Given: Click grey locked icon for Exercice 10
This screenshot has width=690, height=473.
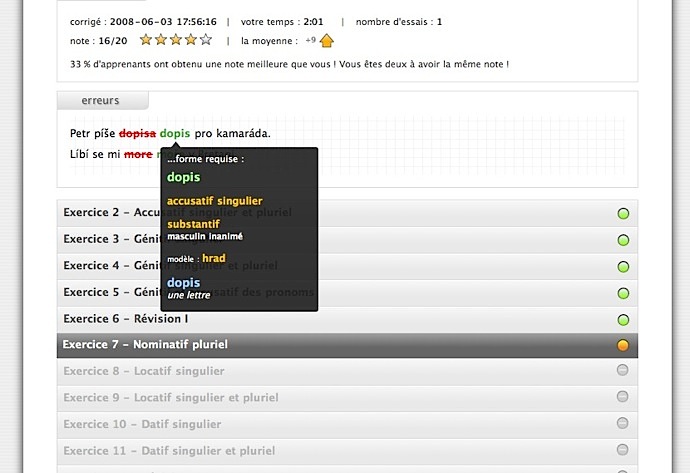Looking at the screenshot, I should 622,423.
